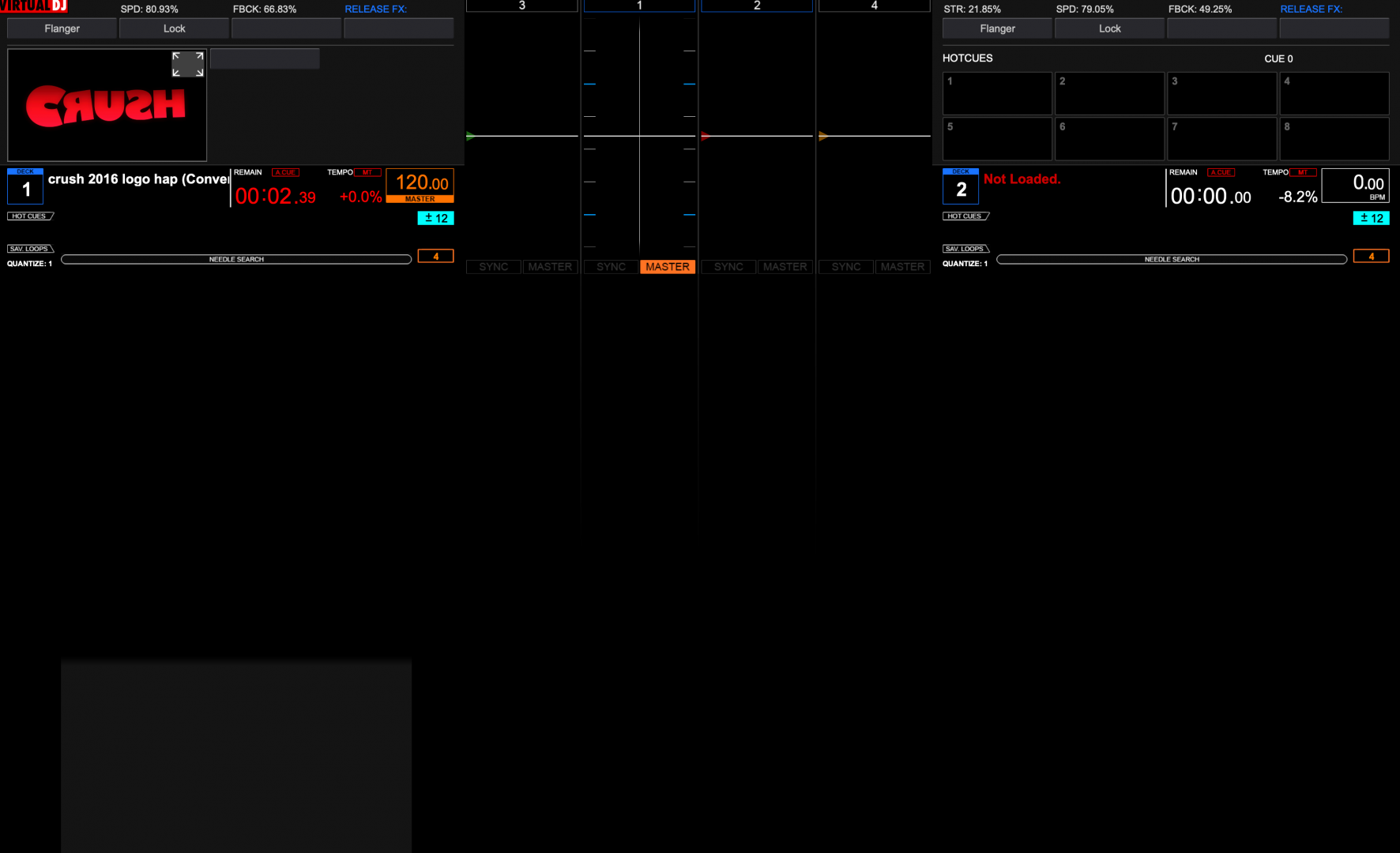Select the Deck 2 number badge
This screenshot has width=1400, height=853.
pos(961,187)
